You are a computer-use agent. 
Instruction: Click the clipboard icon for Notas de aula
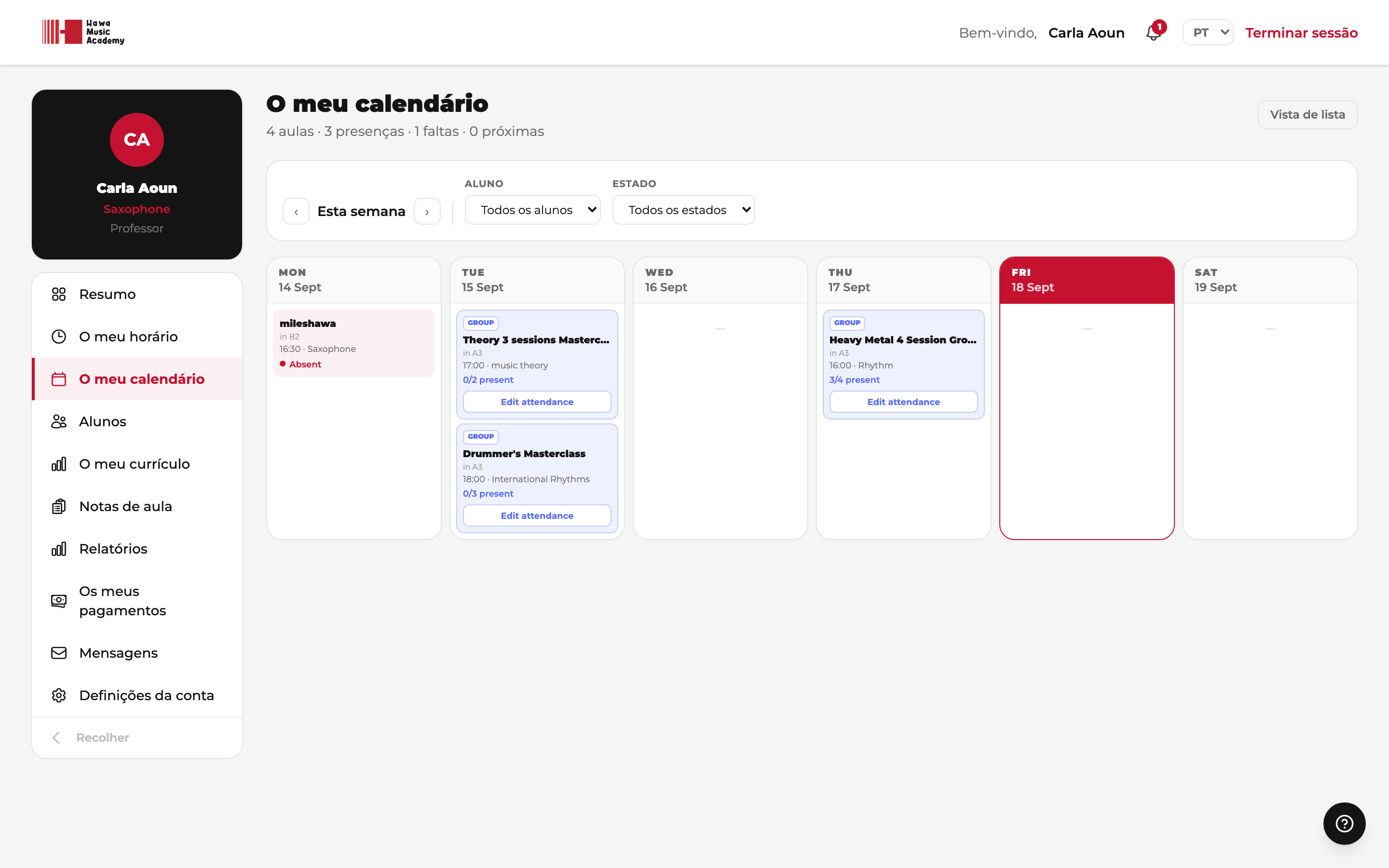(58, 506)
